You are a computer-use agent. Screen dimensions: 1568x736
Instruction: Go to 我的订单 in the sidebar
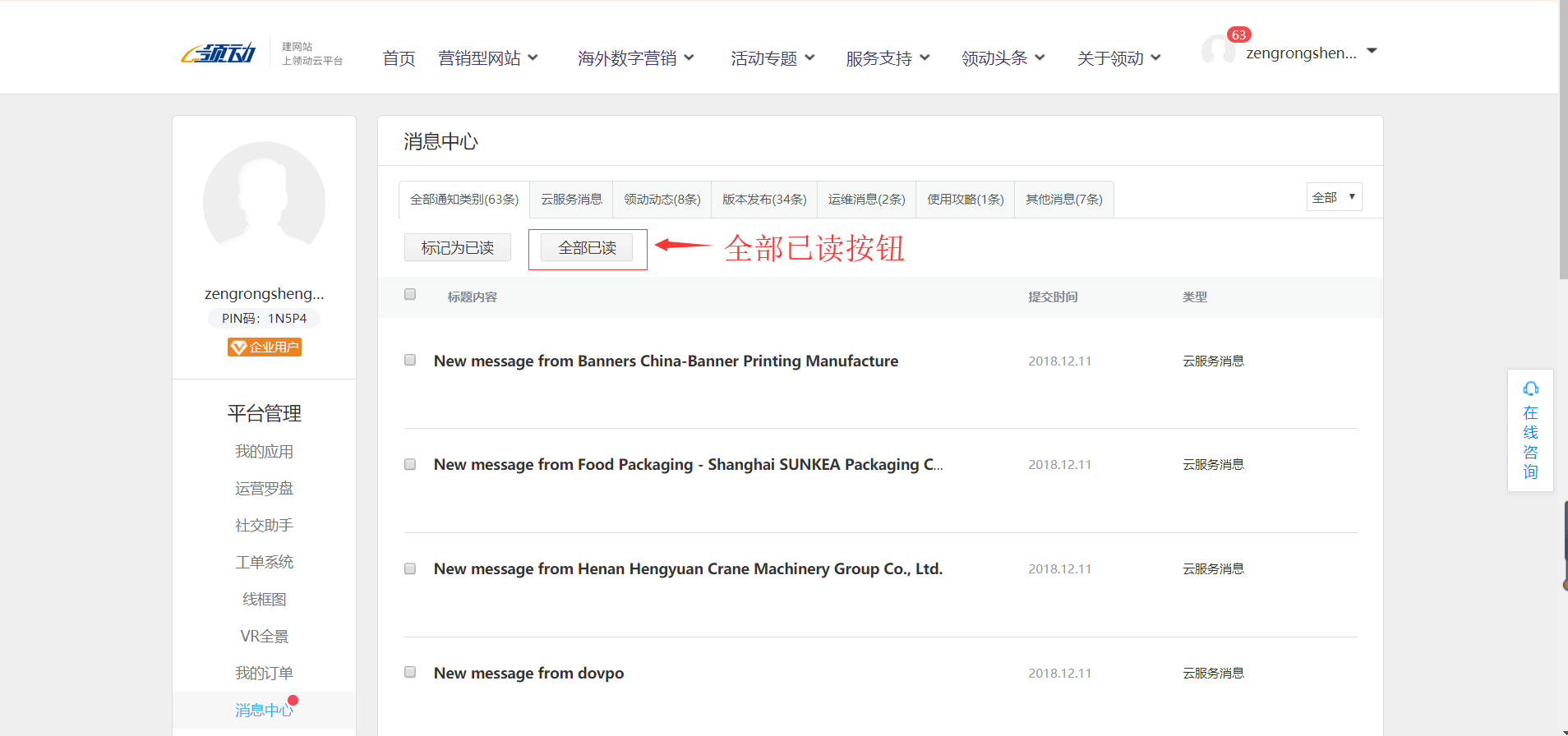[264, 674]
